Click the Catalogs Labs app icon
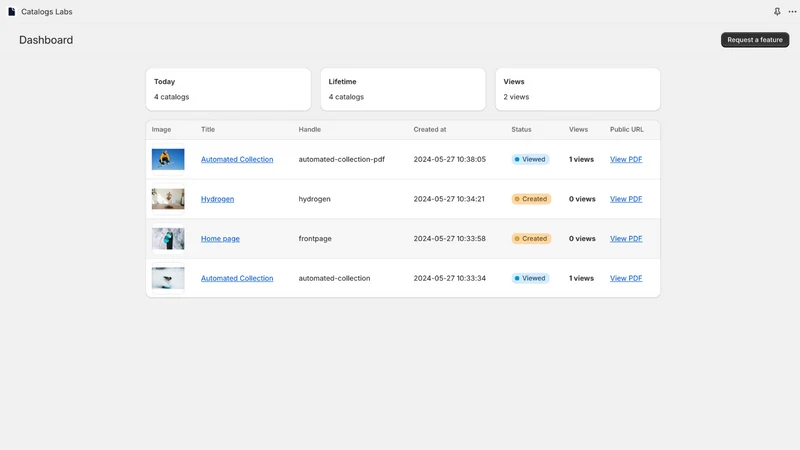800x450 pixels. tap(11, 11)
